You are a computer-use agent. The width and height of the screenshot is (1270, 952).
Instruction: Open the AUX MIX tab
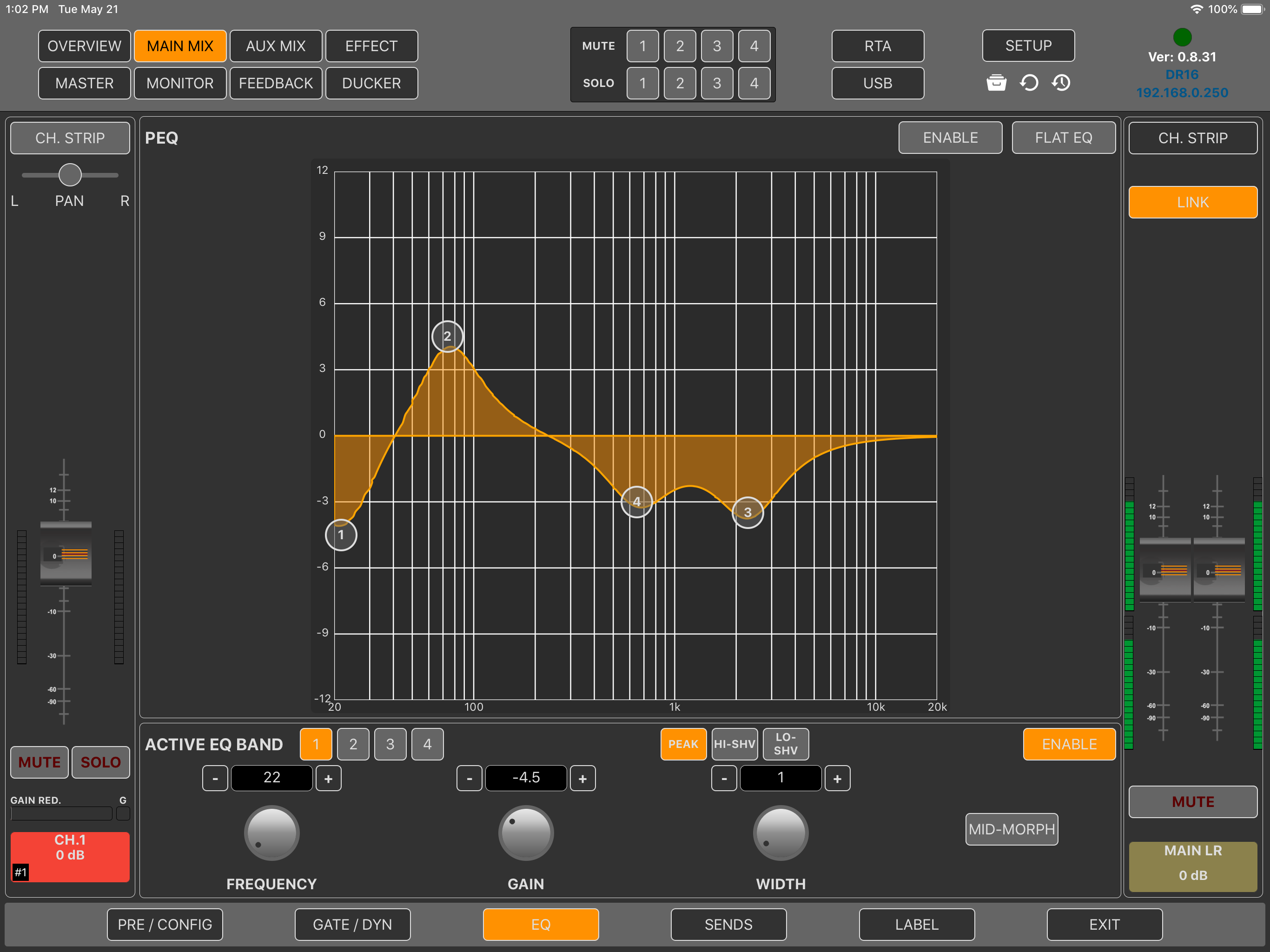click(x=276, y=46)
